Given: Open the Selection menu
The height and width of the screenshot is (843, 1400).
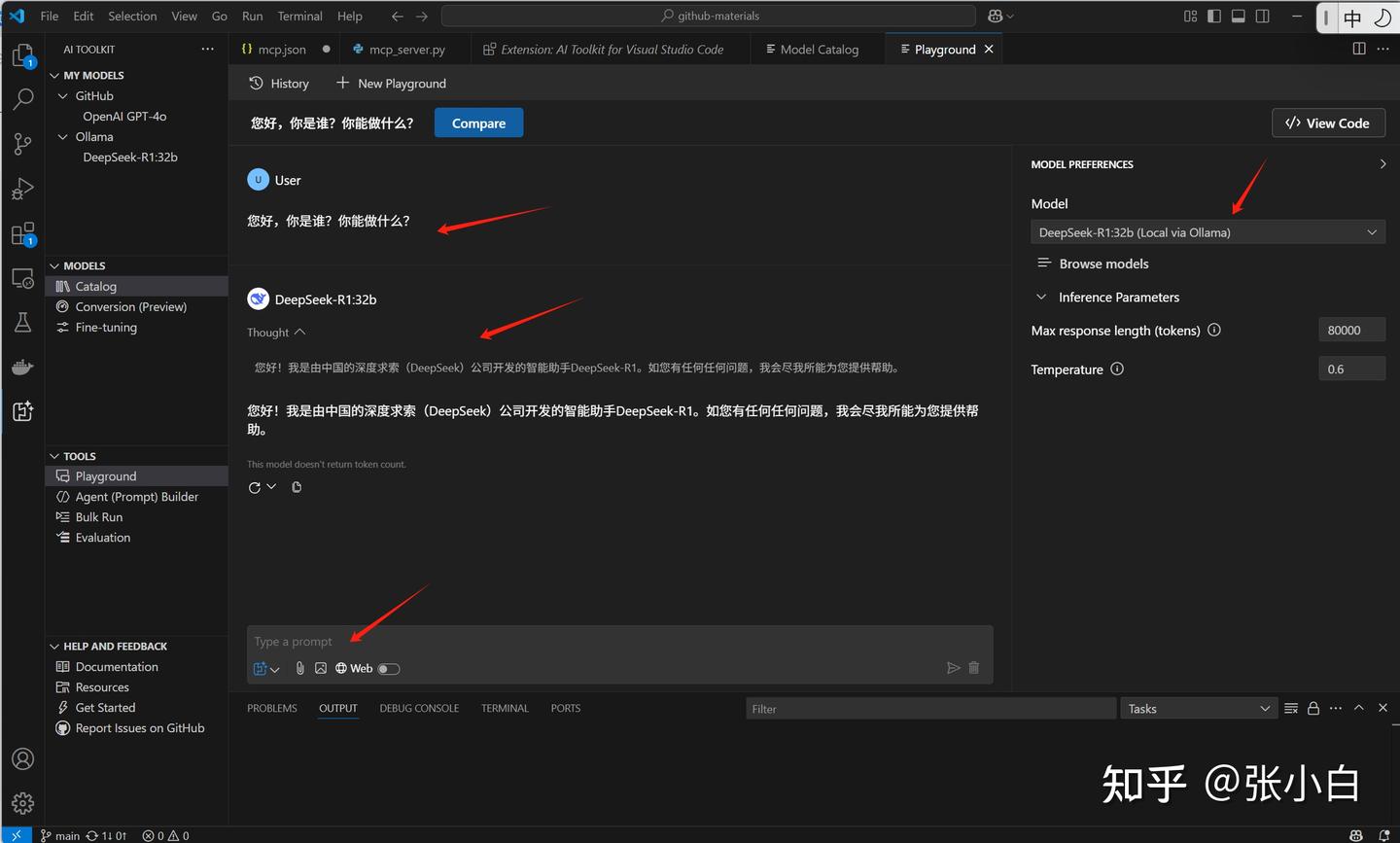Looking at the screenshot, I should point(132,17).
